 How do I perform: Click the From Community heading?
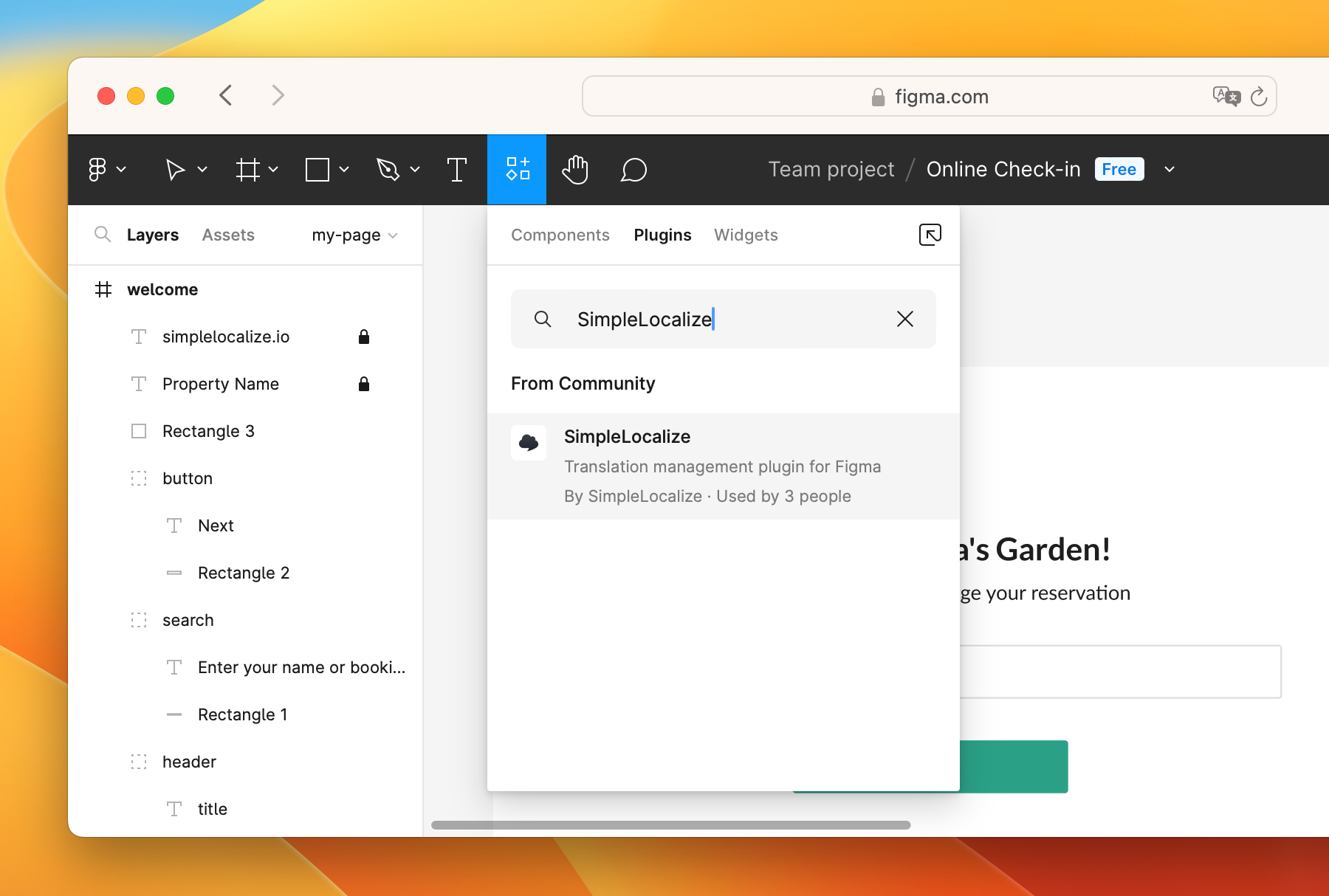[x=583, y=384]
